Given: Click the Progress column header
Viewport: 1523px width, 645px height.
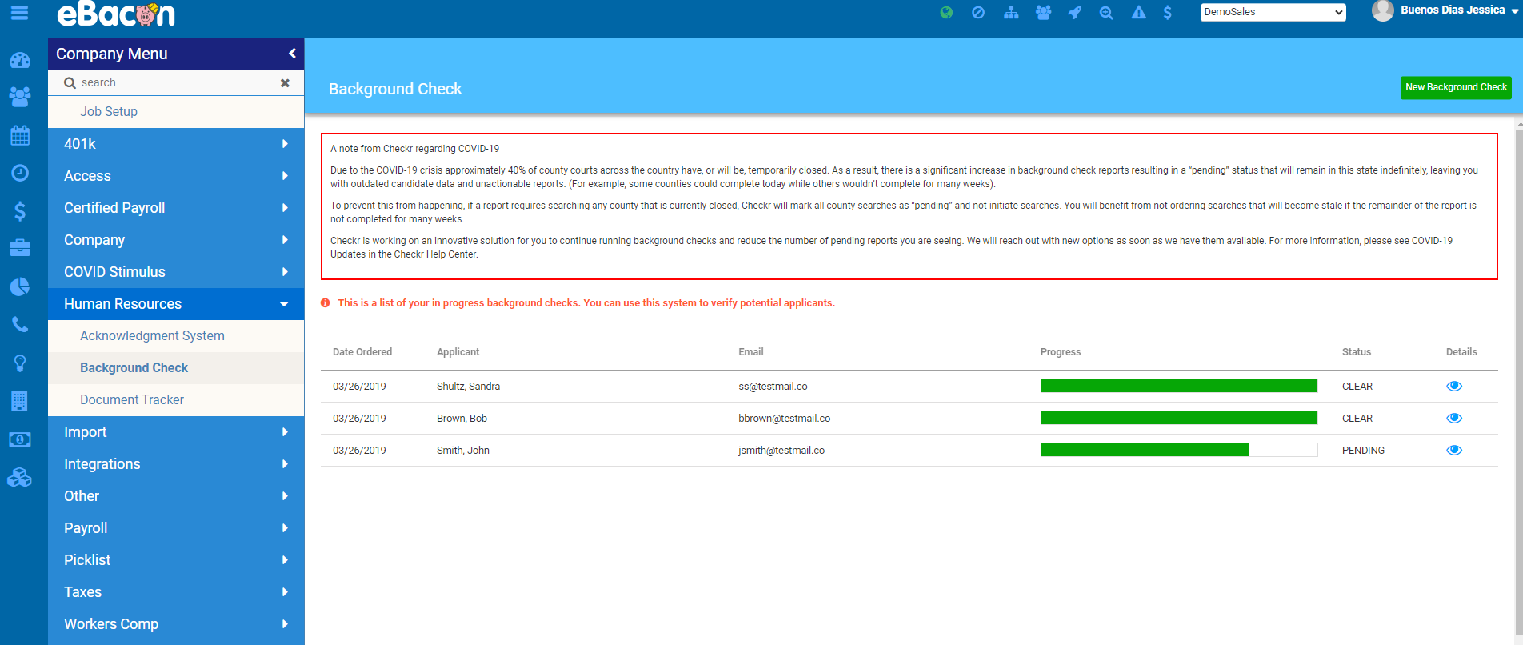Looking at the screenshot, I should (x=1061, y=352).
